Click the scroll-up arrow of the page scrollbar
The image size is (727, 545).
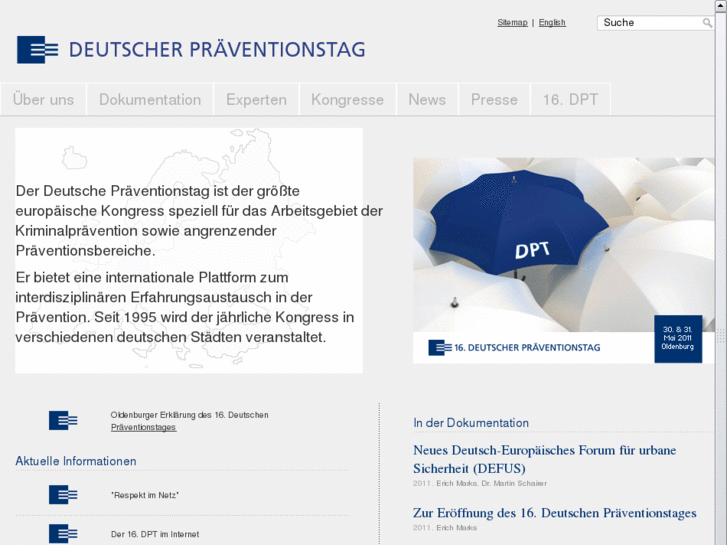(x=721, y=4)
